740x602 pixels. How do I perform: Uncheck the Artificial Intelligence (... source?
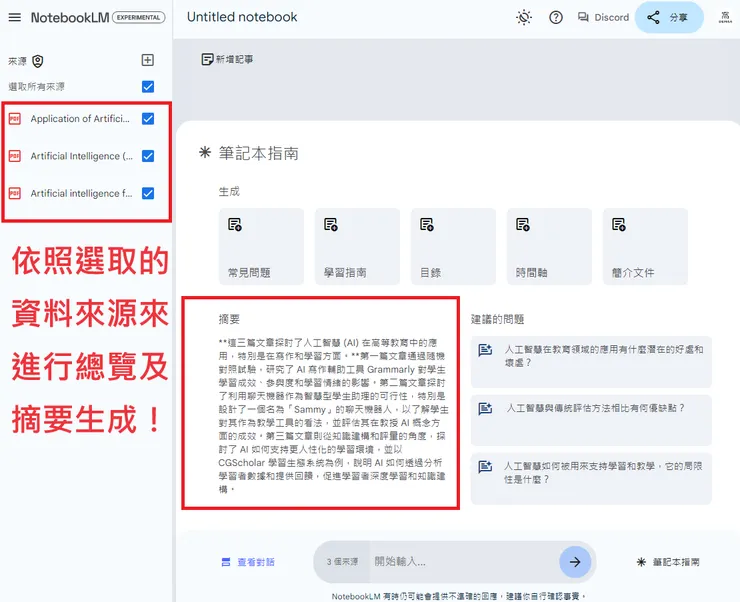click(x=148, y=156)
